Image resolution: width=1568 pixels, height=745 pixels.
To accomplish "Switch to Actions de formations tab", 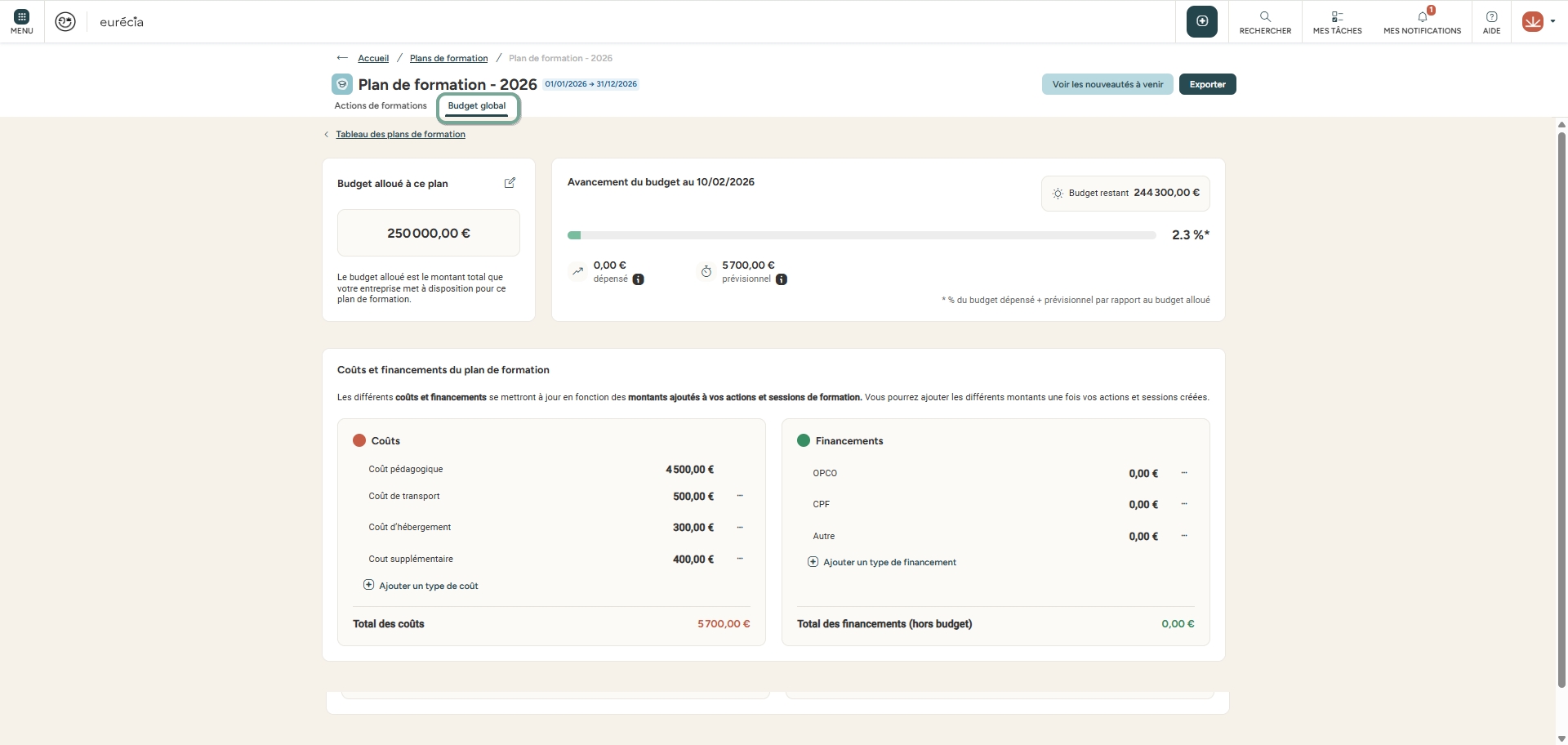I will tap(381, 106).
